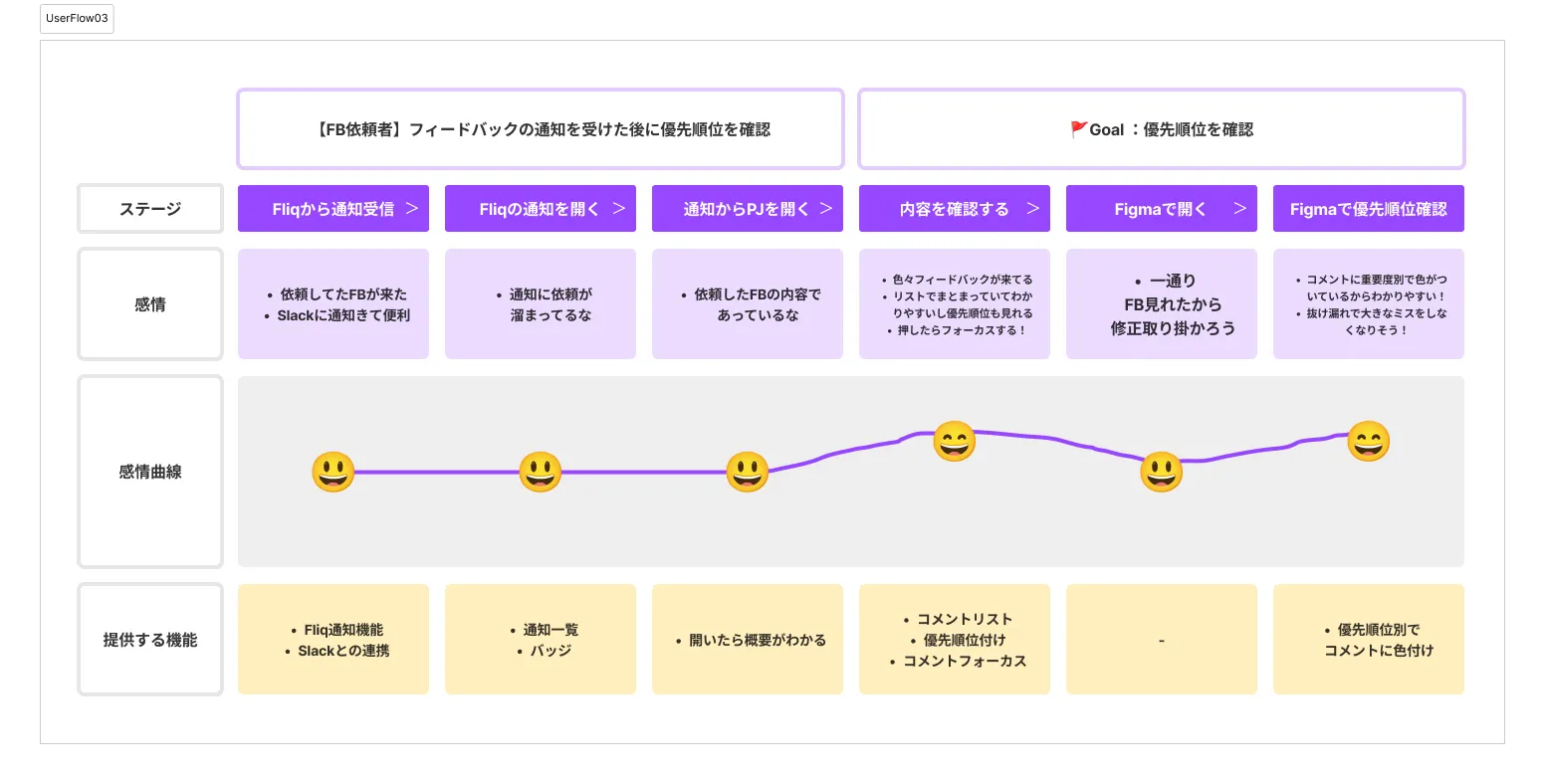
Task: Select the リストでまとまっていてわかりやすいし bullet
Action: point(957,304)
